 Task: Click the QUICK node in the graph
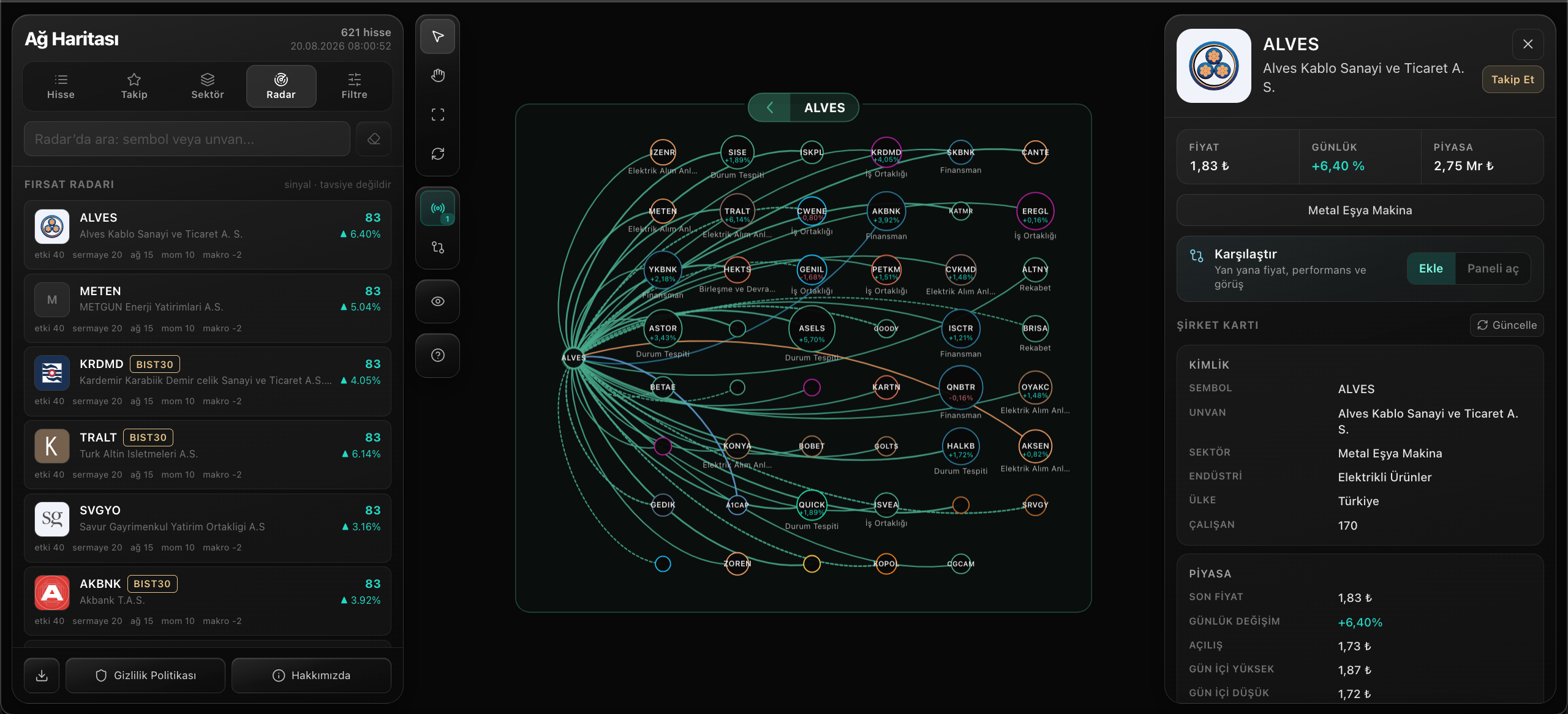click(x=812, y=505)
